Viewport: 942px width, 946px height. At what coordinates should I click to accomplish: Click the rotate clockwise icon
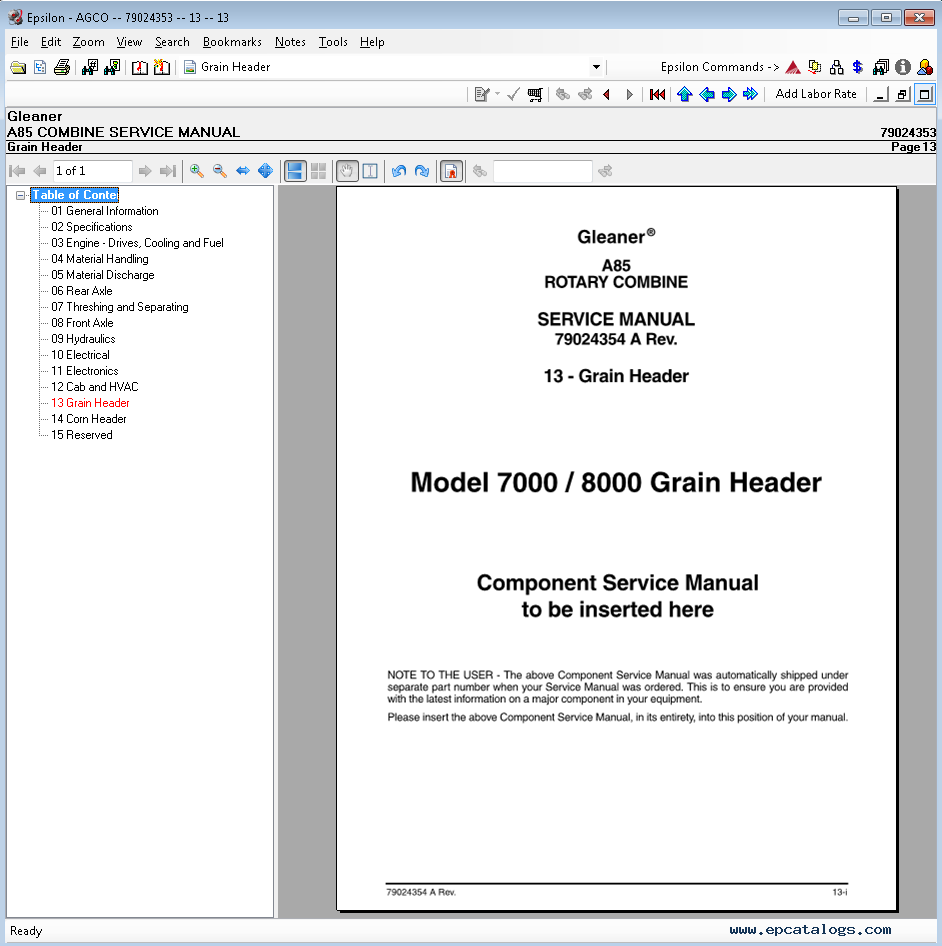tap(422, 171)
